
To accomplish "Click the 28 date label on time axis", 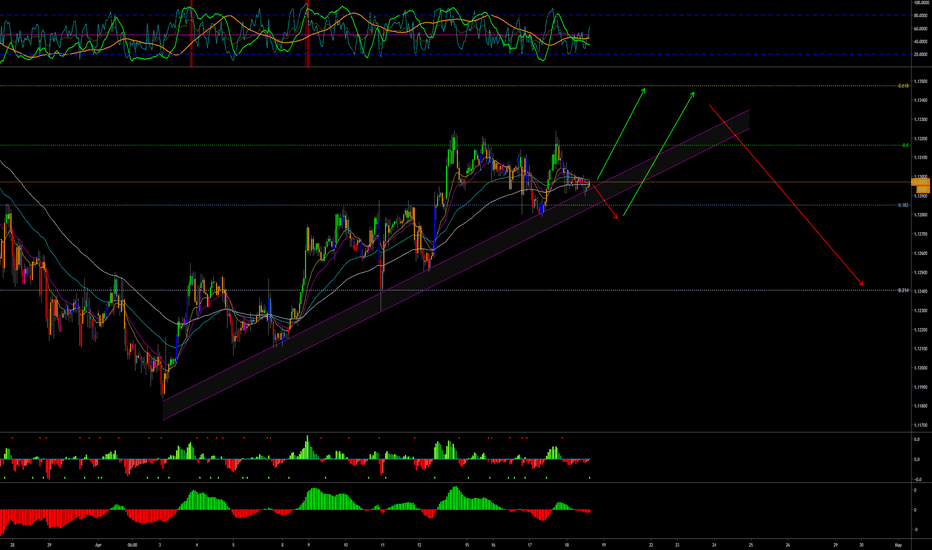I will coord(12,545).
